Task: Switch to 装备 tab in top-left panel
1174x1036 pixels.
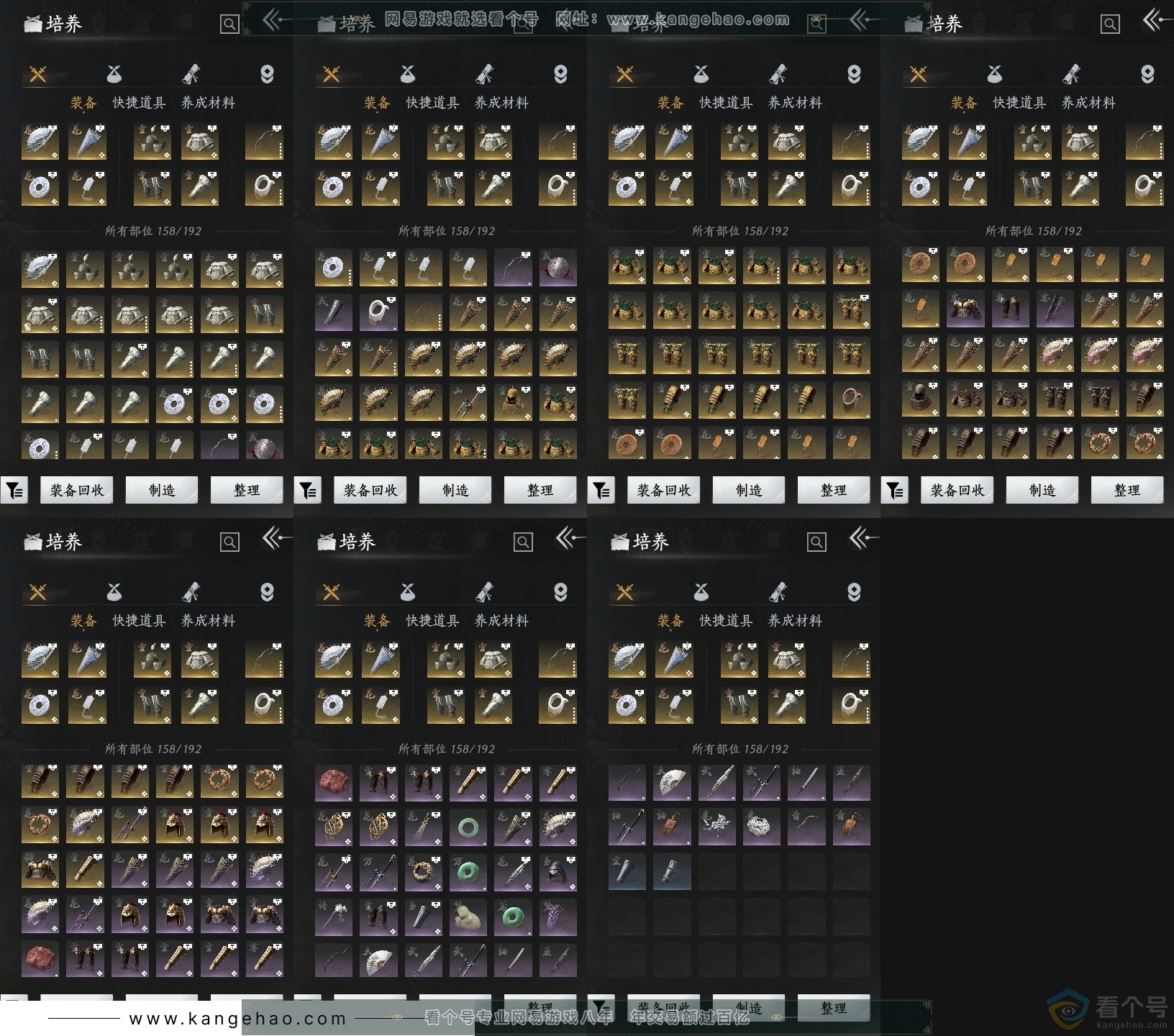Action: [83, 103]
